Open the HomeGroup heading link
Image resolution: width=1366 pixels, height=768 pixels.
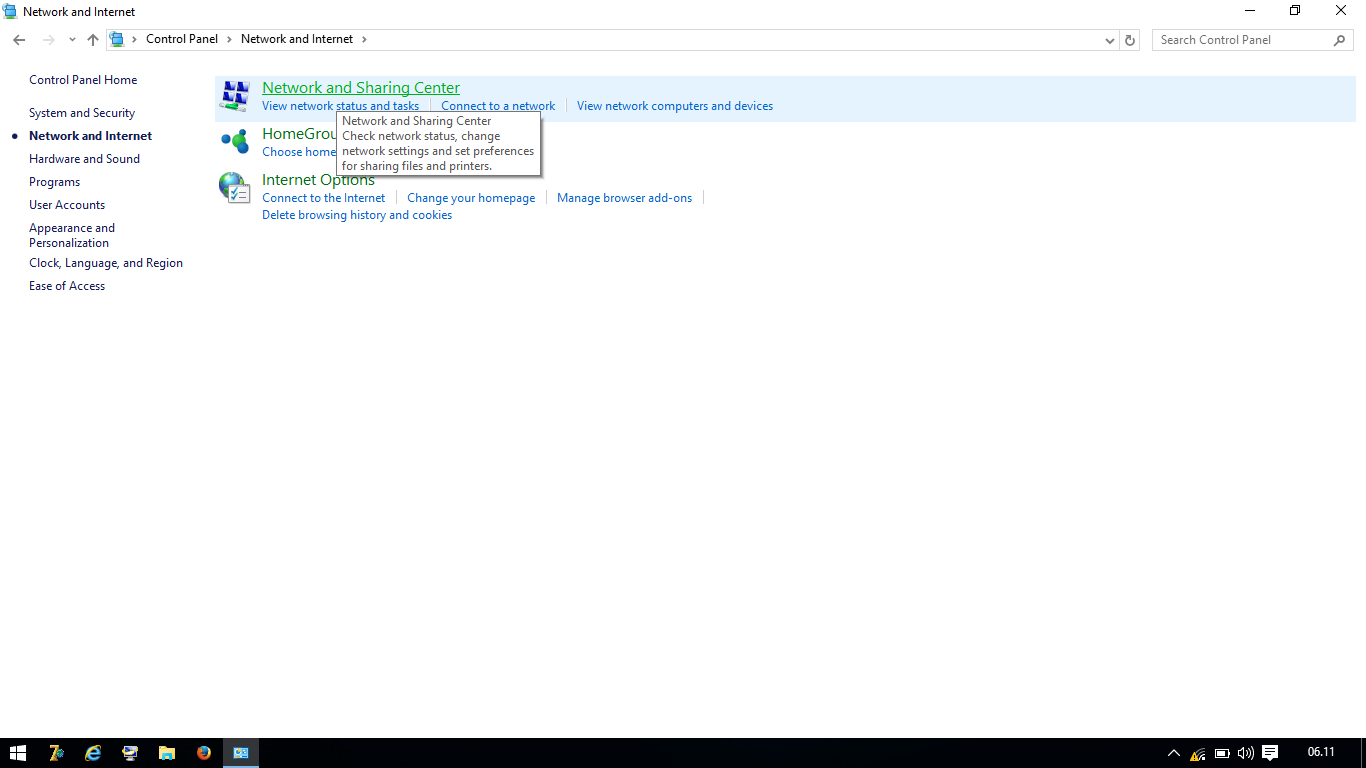click(300, 134)
